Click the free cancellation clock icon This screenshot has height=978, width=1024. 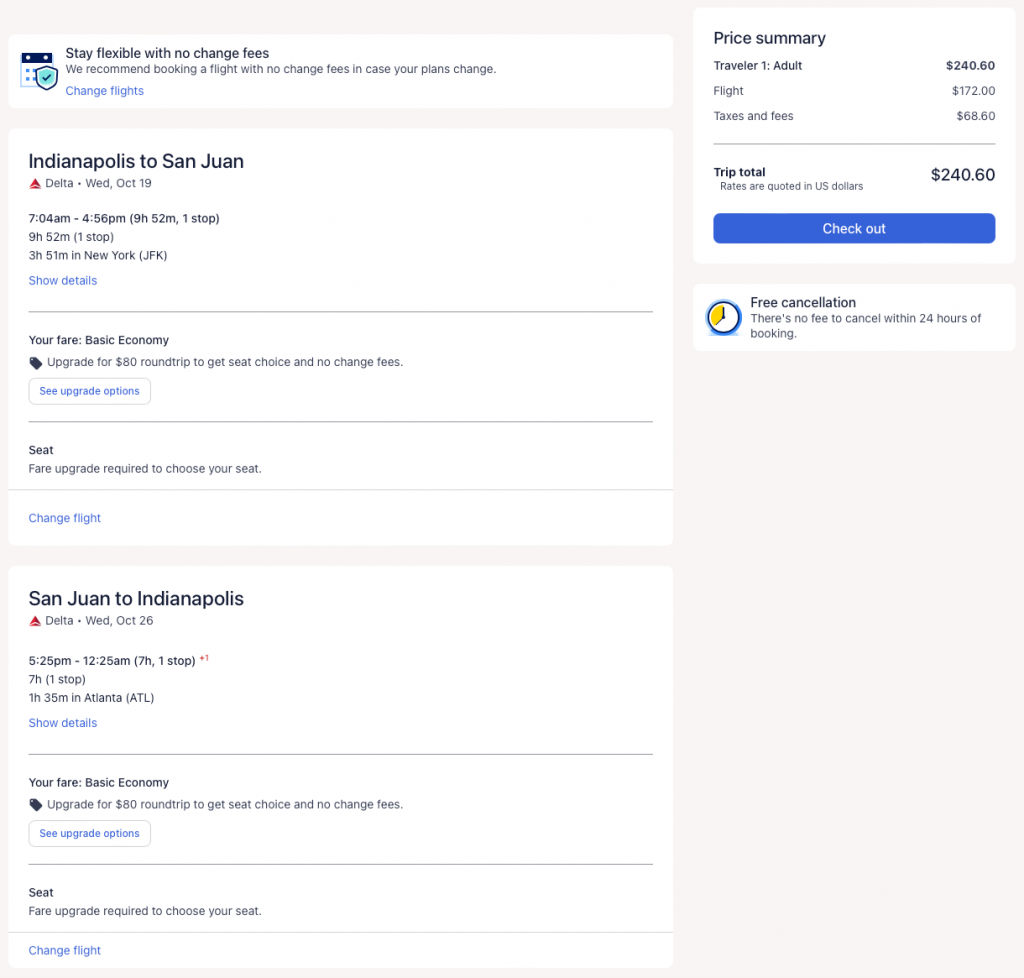coord(720,318)
